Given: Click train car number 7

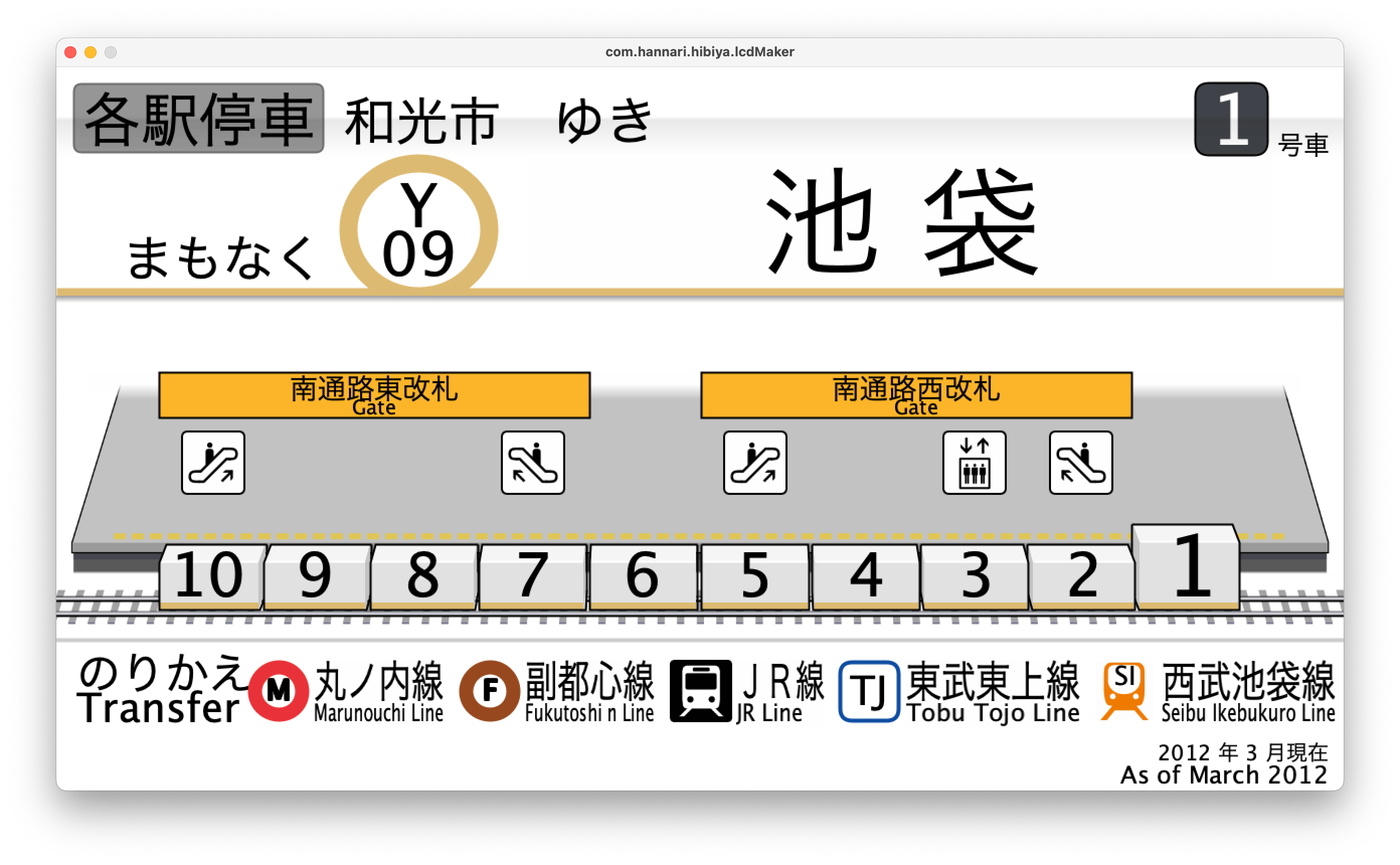Looking at the screenshot, I should (532, 575).
